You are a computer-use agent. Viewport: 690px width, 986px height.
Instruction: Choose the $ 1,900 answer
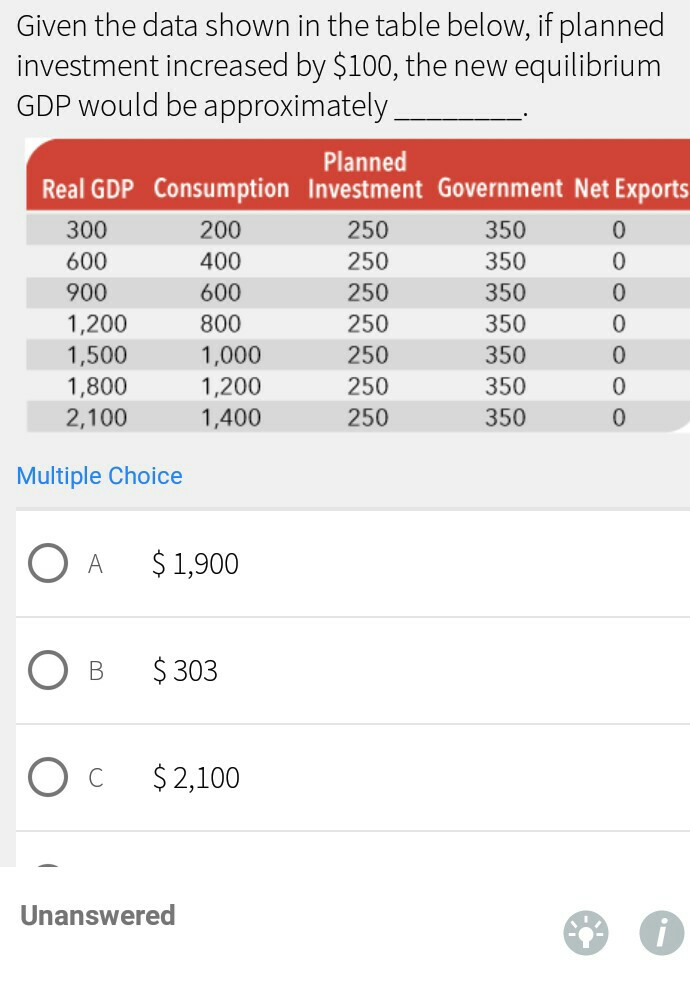tap(196, 563)
